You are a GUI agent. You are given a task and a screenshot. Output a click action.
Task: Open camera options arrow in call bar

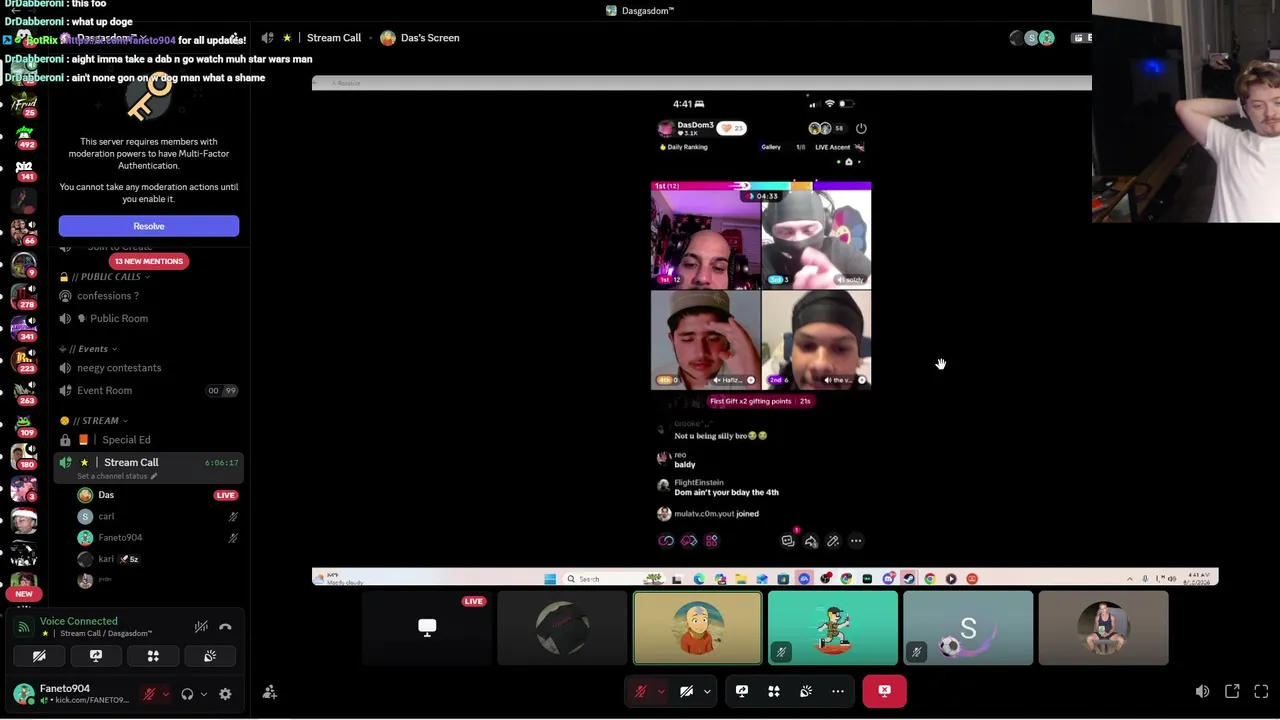point(706,691)
